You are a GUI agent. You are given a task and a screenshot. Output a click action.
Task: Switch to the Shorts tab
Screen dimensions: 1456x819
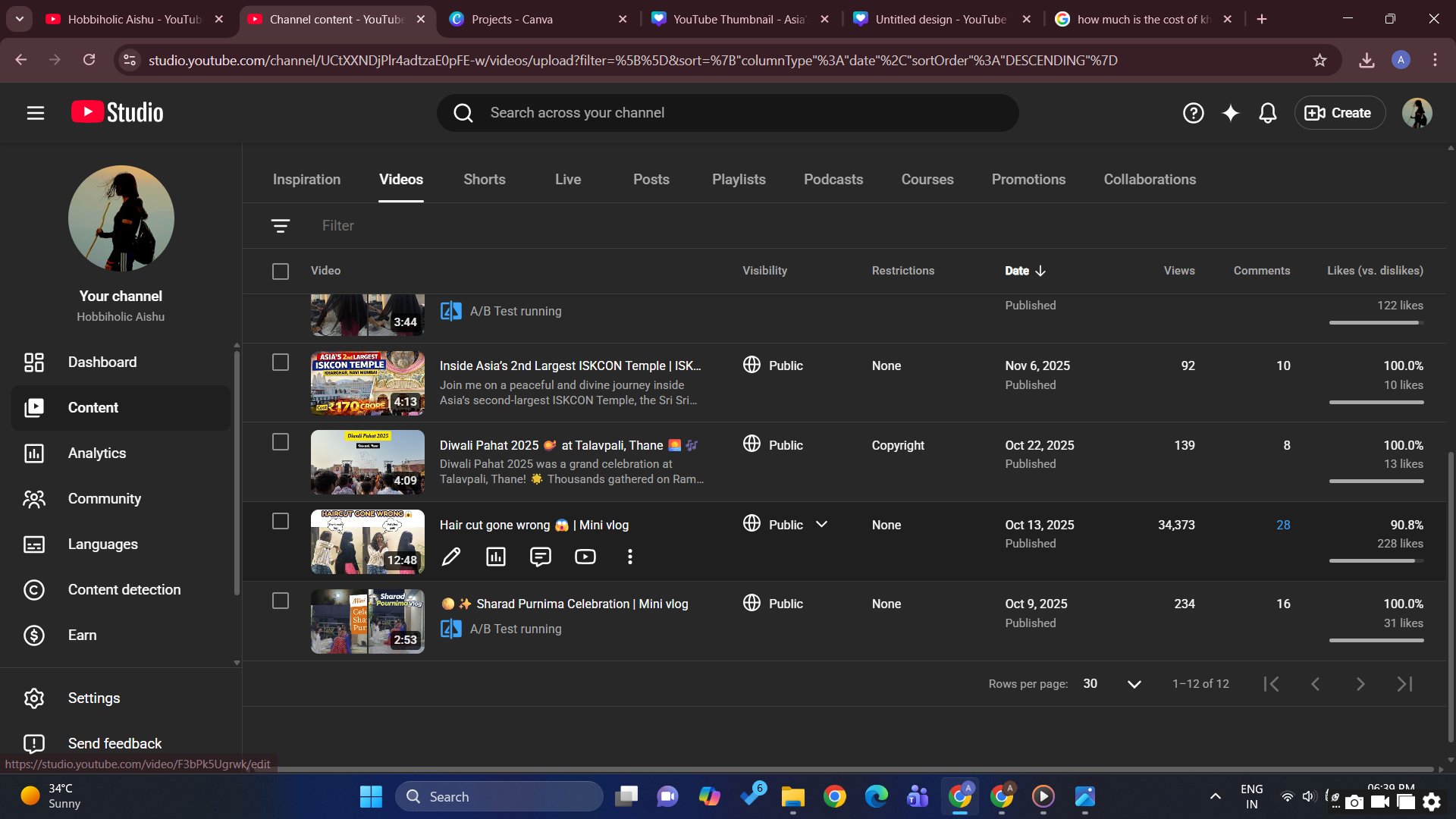[x=484, y=180]
